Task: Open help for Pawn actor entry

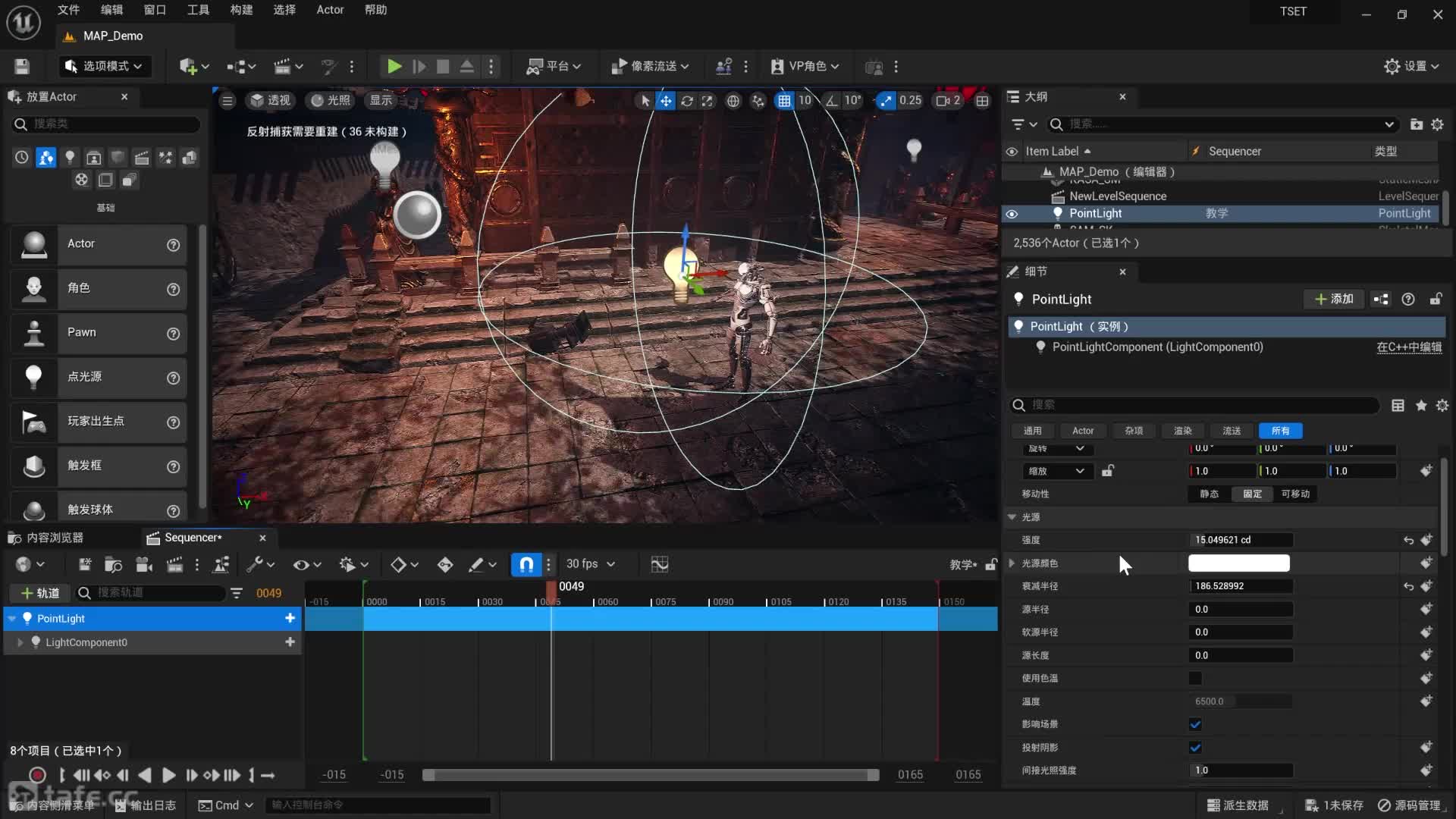Action: pos(173,334)
